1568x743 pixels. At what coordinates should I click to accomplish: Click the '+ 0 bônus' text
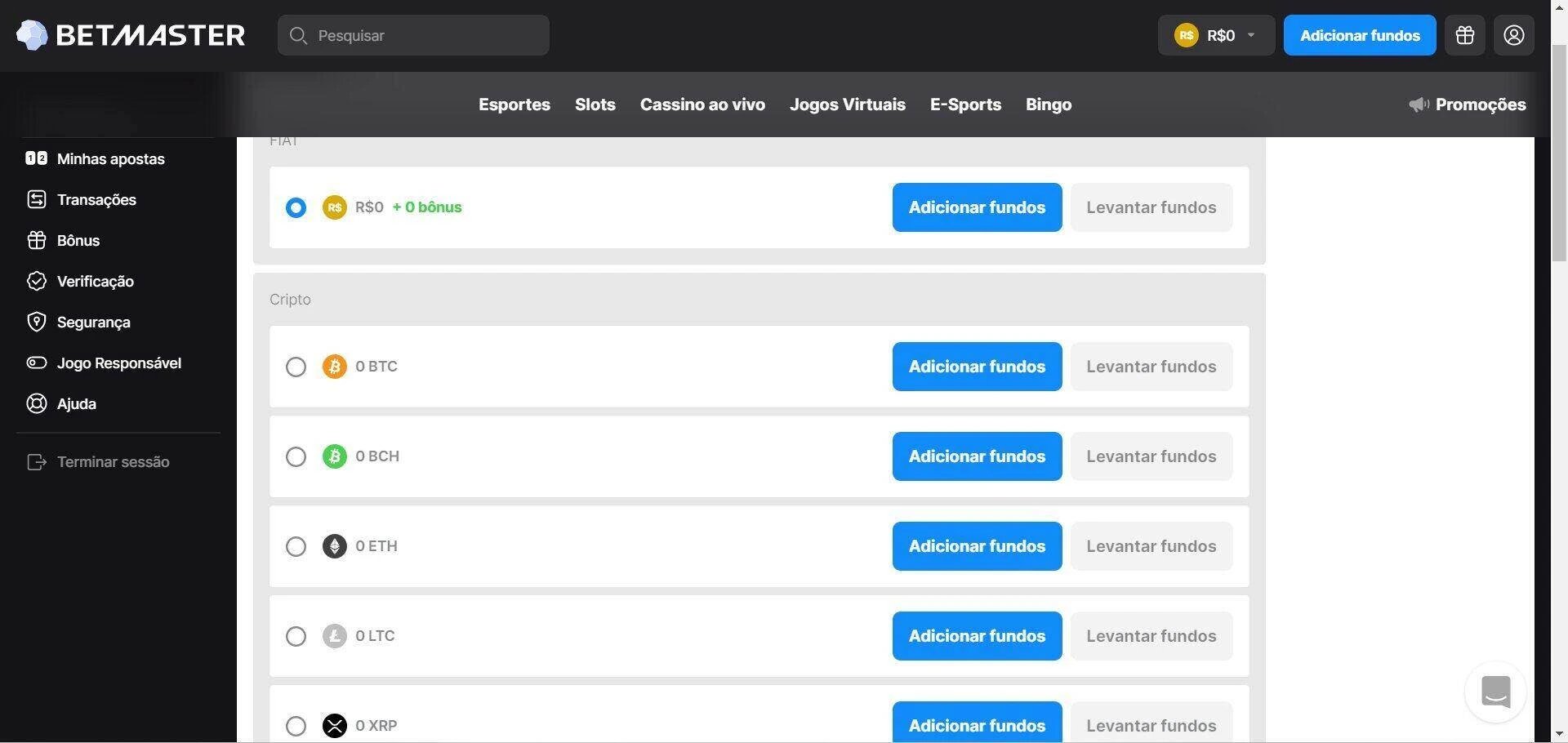click(x=427, y=207)
